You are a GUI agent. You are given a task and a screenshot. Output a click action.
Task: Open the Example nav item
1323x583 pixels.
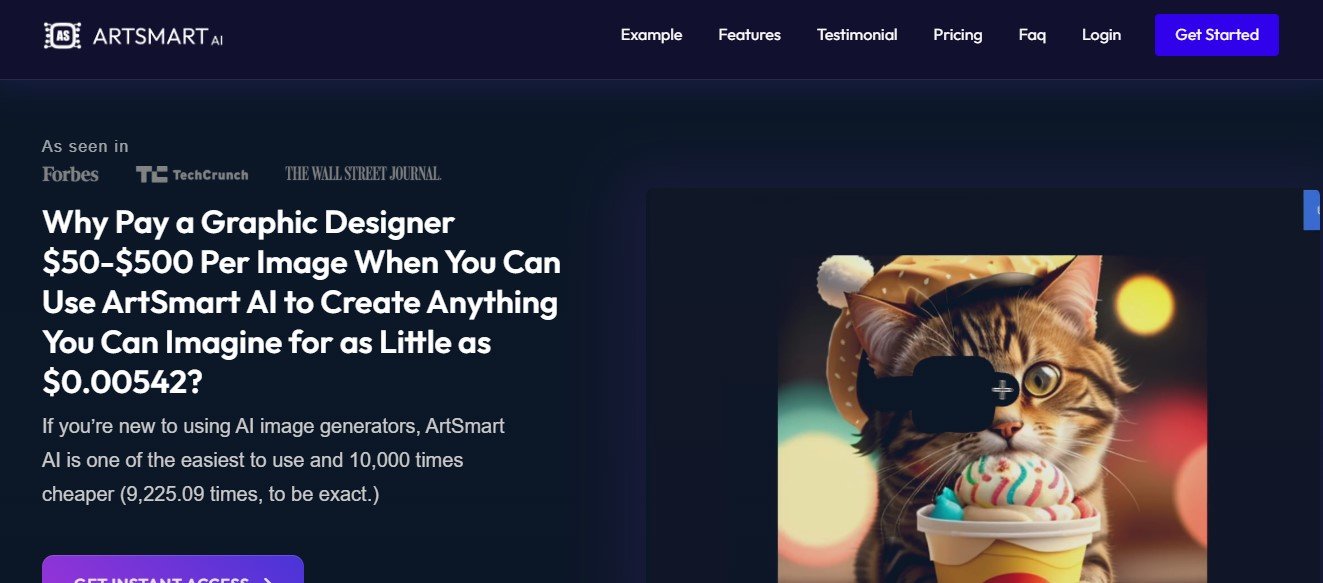pyautogui.click(x=651, y=35)
